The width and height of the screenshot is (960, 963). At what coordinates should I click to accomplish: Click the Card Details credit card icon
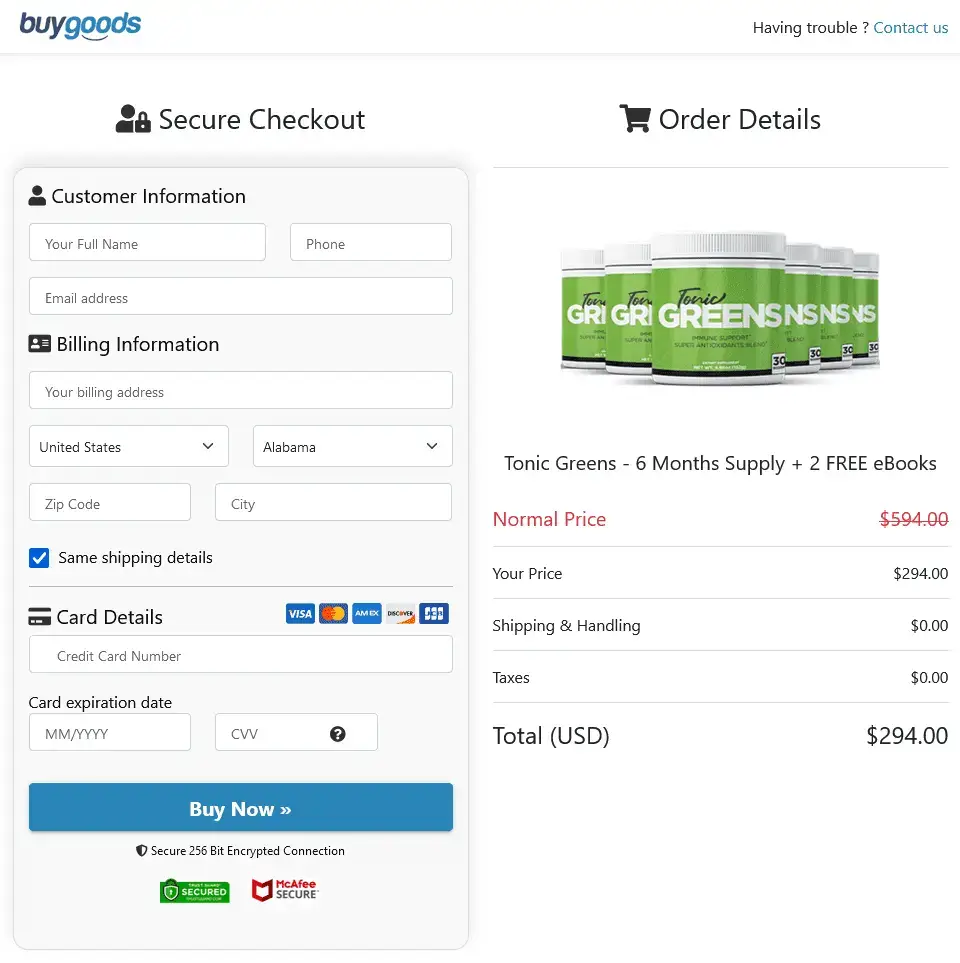pos(38,616)
